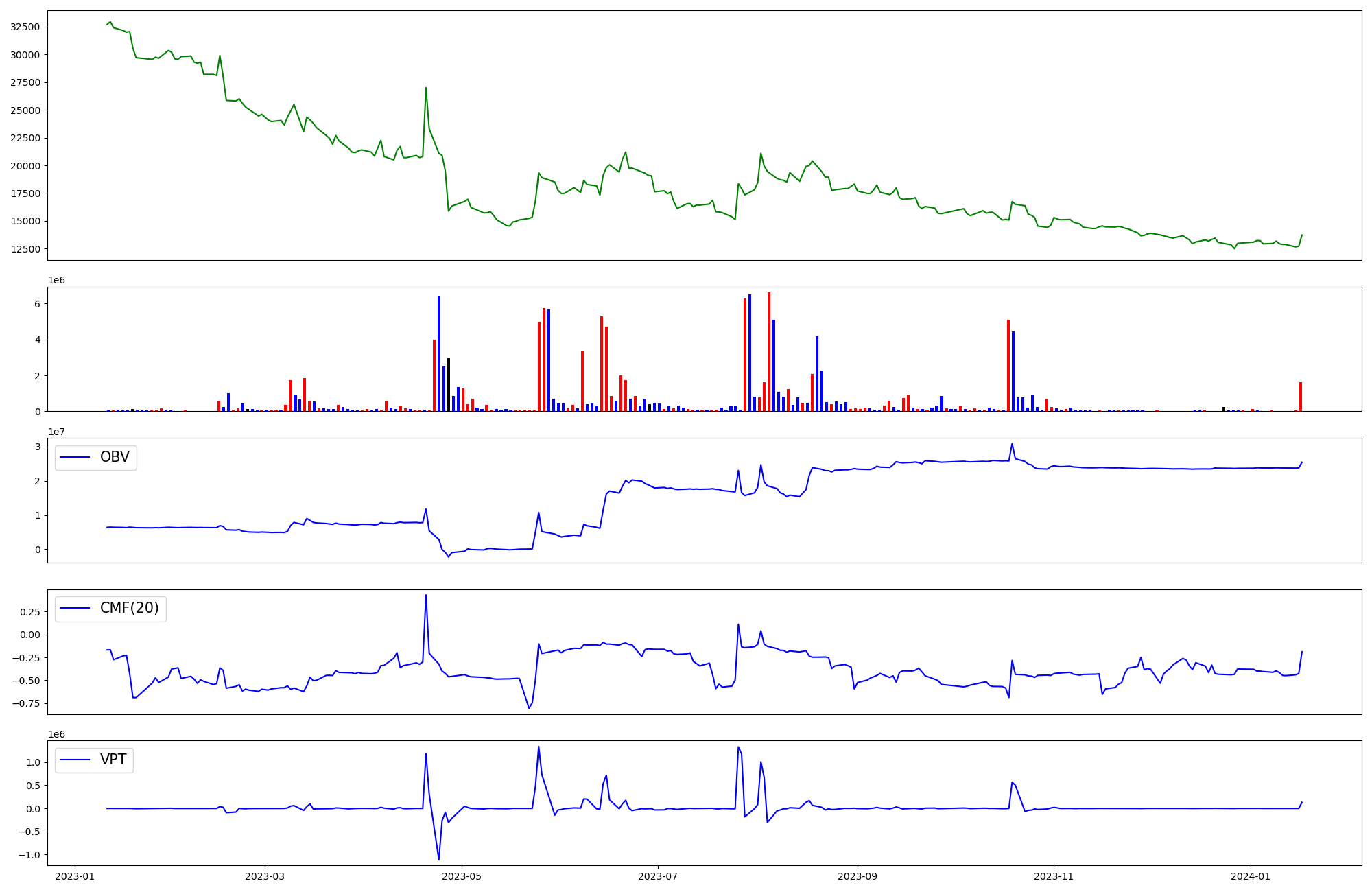Click the black volume bar near 2023-05

[449, 384]
